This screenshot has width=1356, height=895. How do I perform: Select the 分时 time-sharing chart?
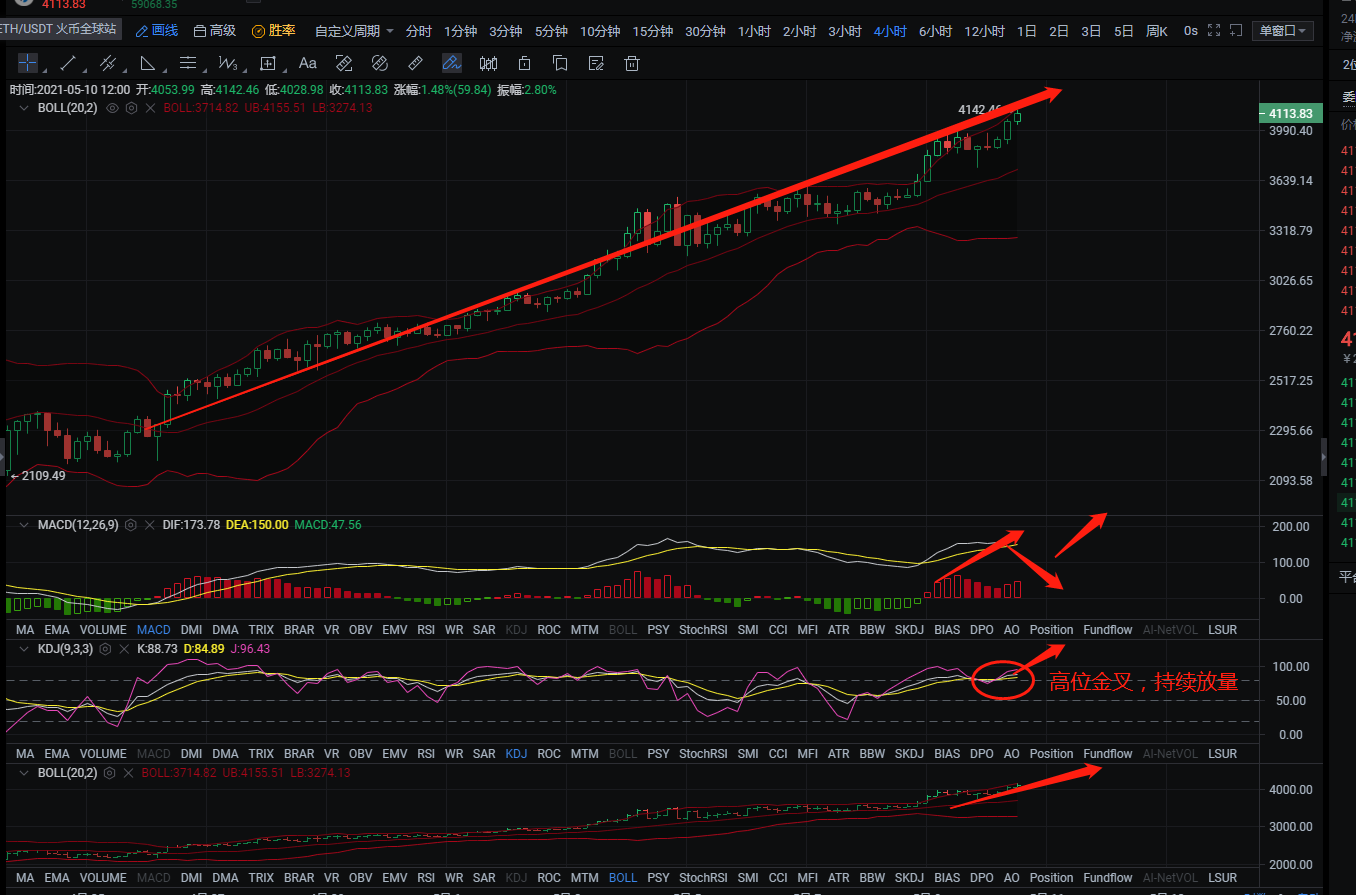point(419,31)
